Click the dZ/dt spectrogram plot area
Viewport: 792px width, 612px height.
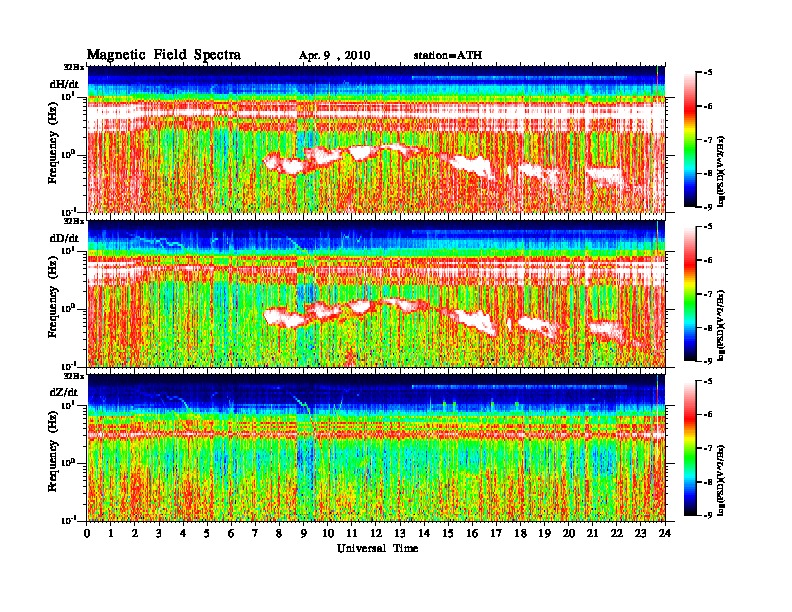[x=376, y=448]
